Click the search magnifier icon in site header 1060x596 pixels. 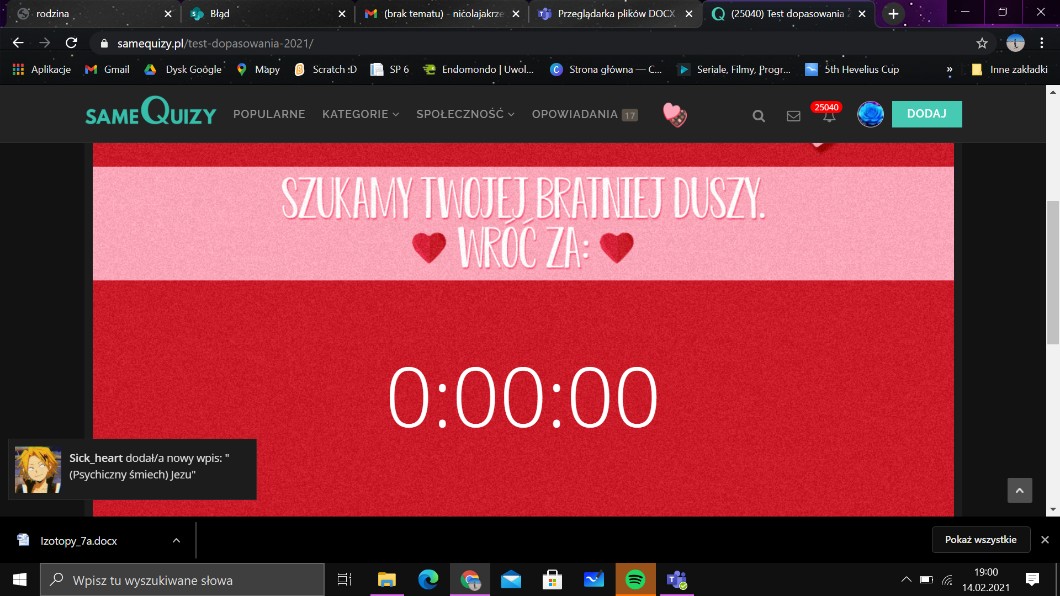[758, 116]
